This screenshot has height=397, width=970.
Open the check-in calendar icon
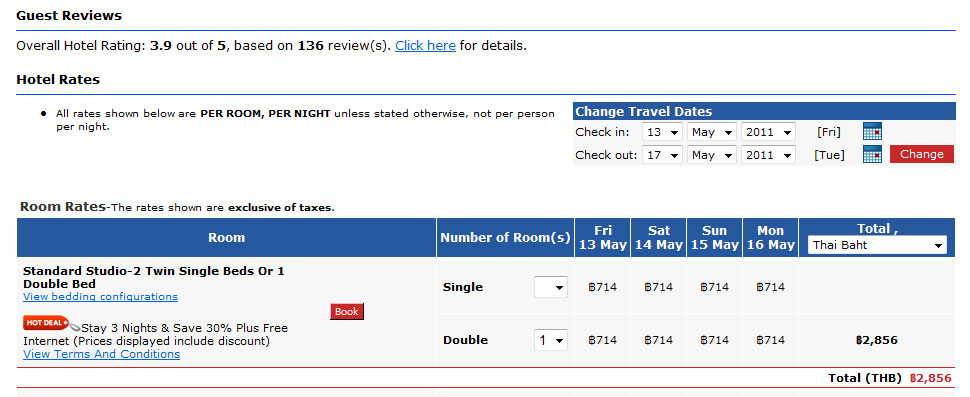point(872,132)
